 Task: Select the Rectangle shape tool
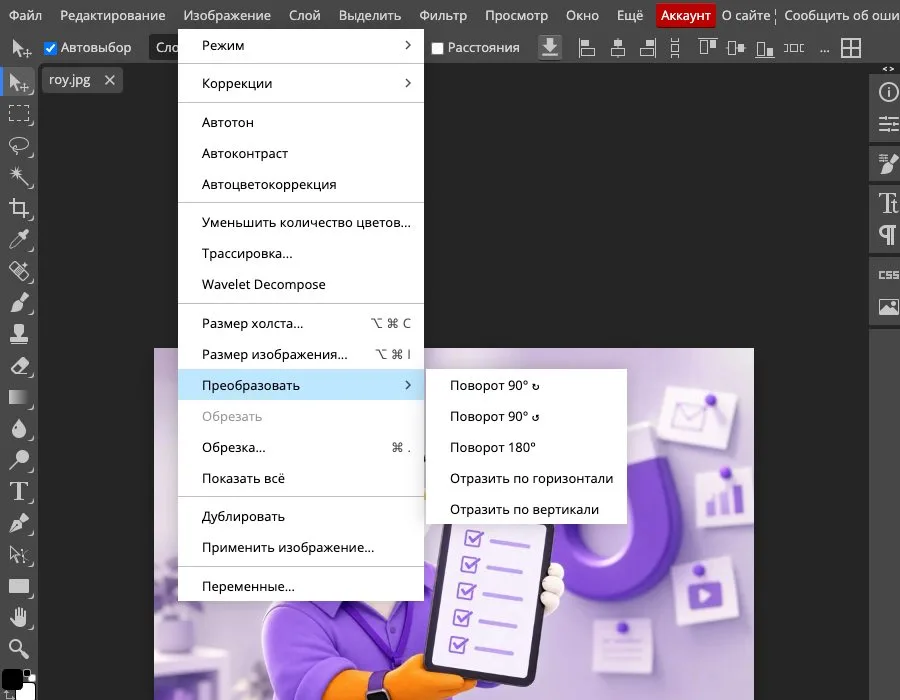19,586
